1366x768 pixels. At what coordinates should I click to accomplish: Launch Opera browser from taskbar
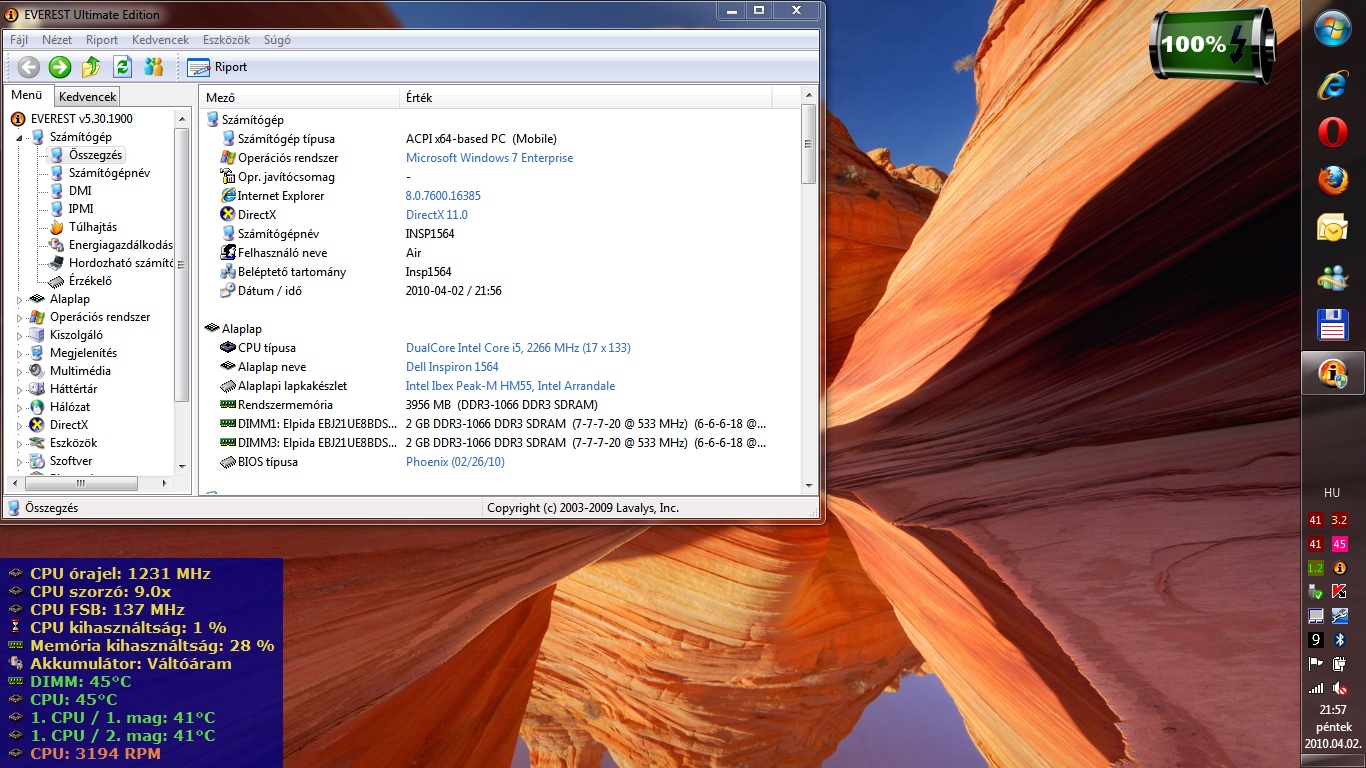click(x=1333, y=132)
